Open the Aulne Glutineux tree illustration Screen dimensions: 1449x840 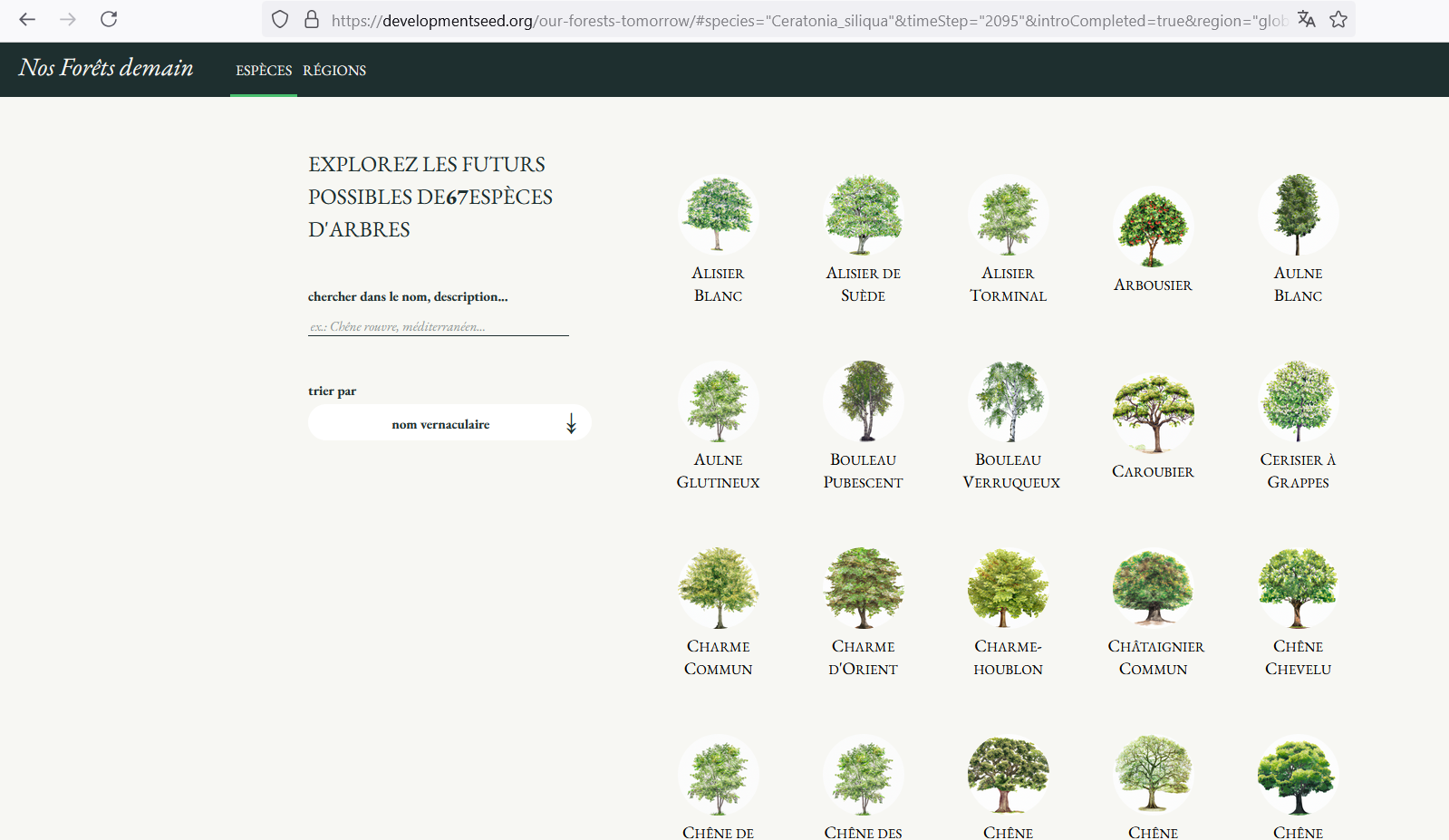[719, 401]
